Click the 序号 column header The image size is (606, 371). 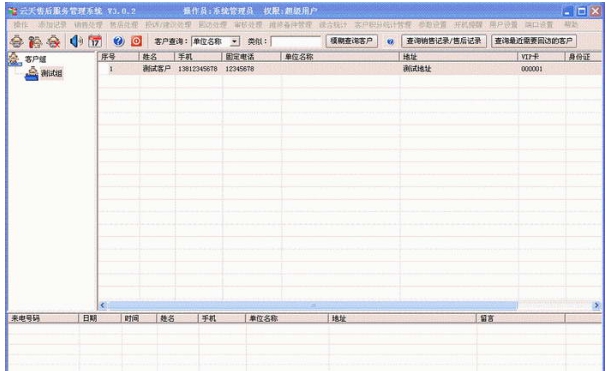(118, 57)
